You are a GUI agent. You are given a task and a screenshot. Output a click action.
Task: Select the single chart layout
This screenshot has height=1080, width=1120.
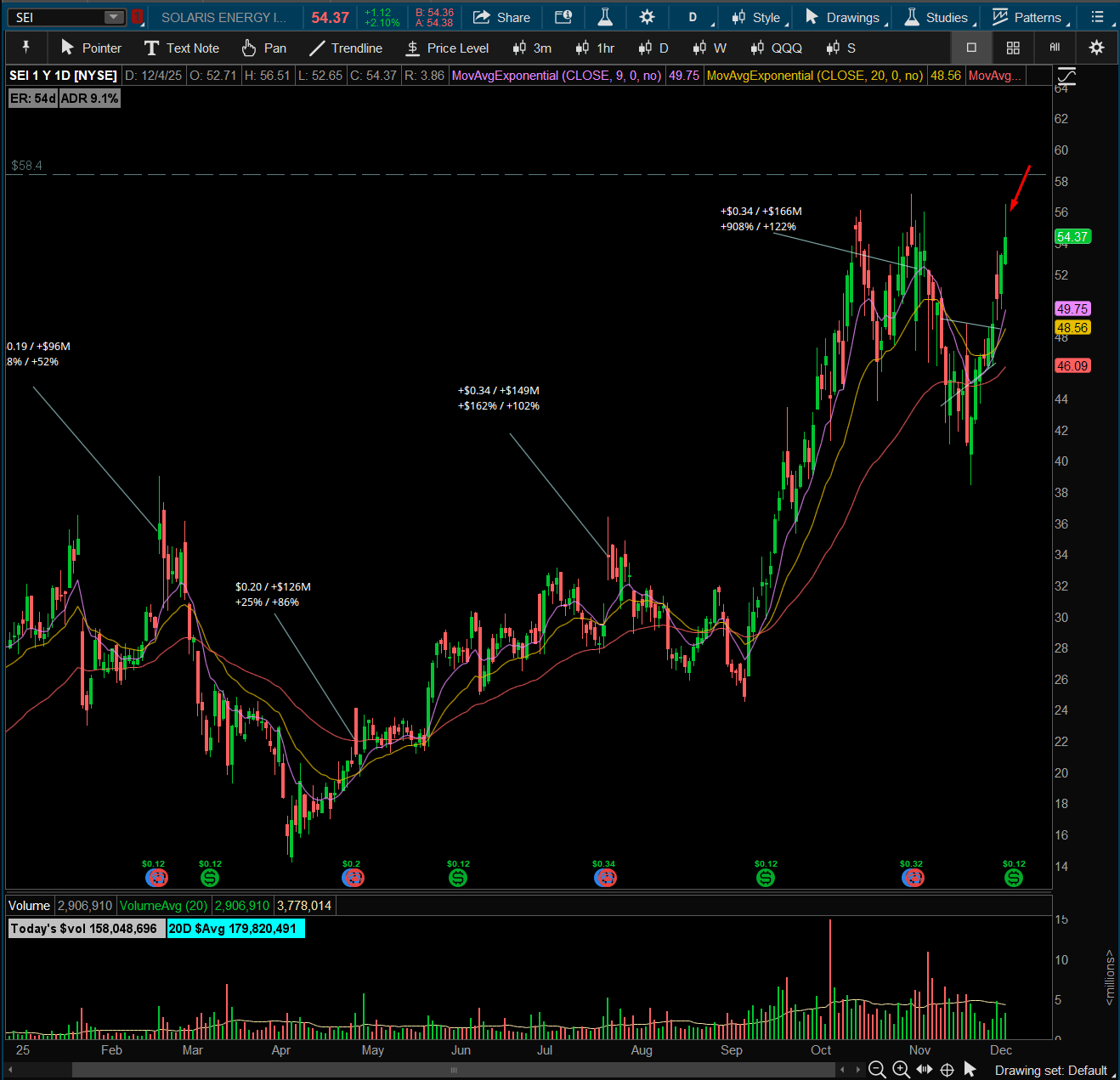(971, 48)
